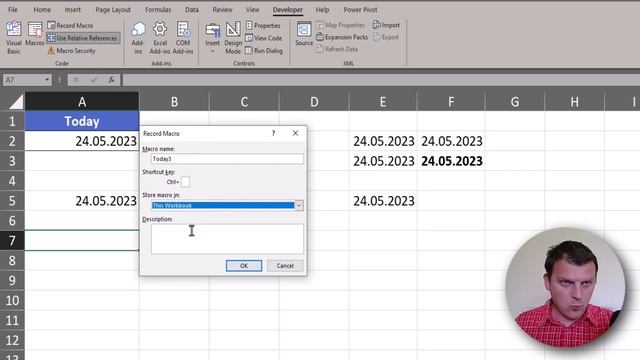The height and width of the screenshot is (360, 640).
Task: Select column A header
Action: click(82, 102)
